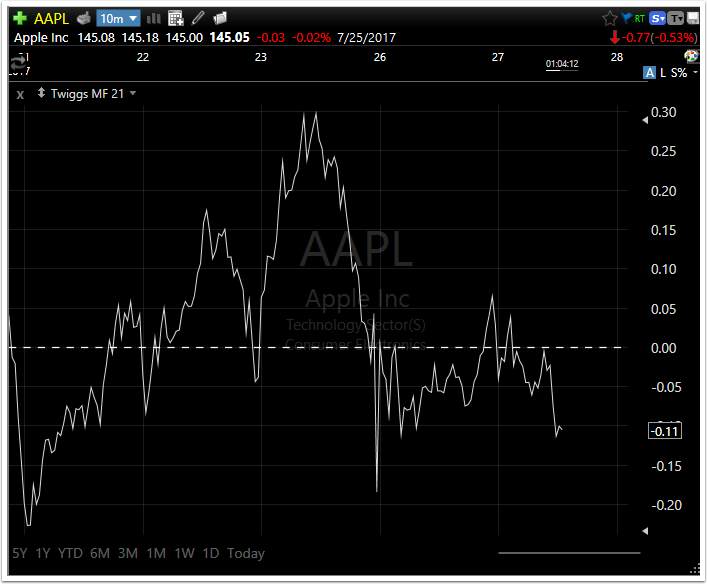Click the bar chart style icon
The height and width of the screenshot is (584, 707).
tap(153, 18)
